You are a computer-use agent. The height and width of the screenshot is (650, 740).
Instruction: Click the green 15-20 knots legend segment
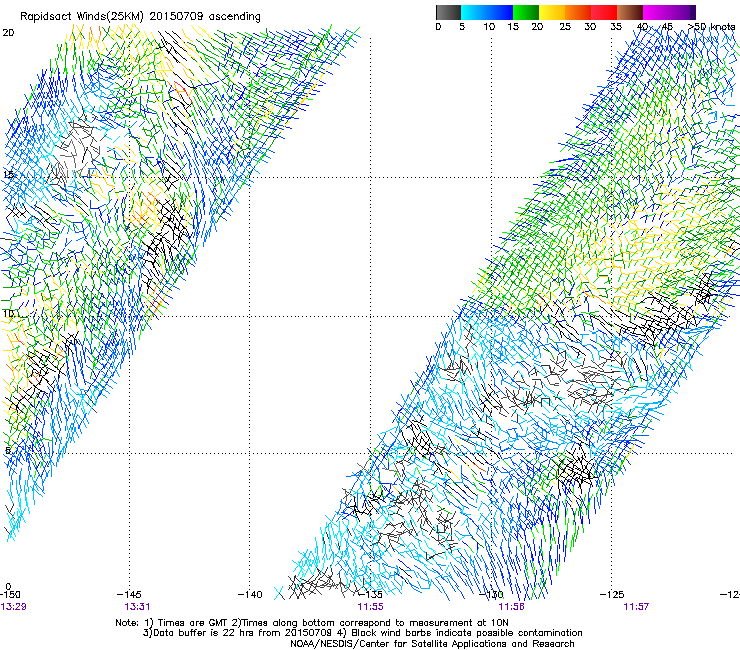click(x=526, y=12)
